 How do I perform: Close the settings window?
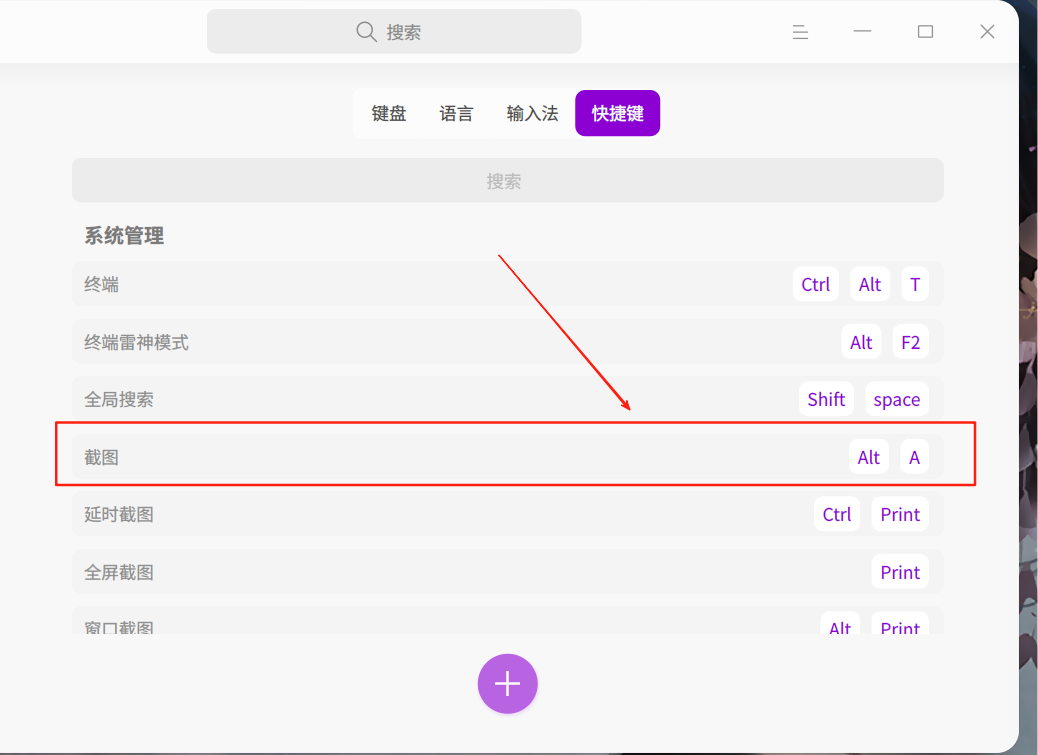987,31
